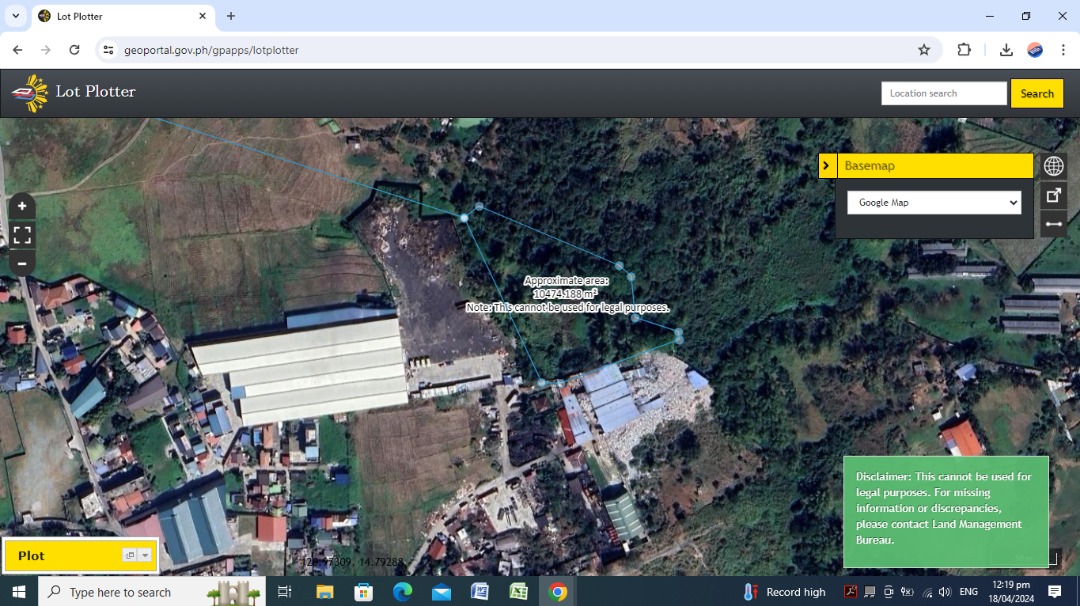
Task: Select the measure distance tool icon
Action: (1054, 224)
